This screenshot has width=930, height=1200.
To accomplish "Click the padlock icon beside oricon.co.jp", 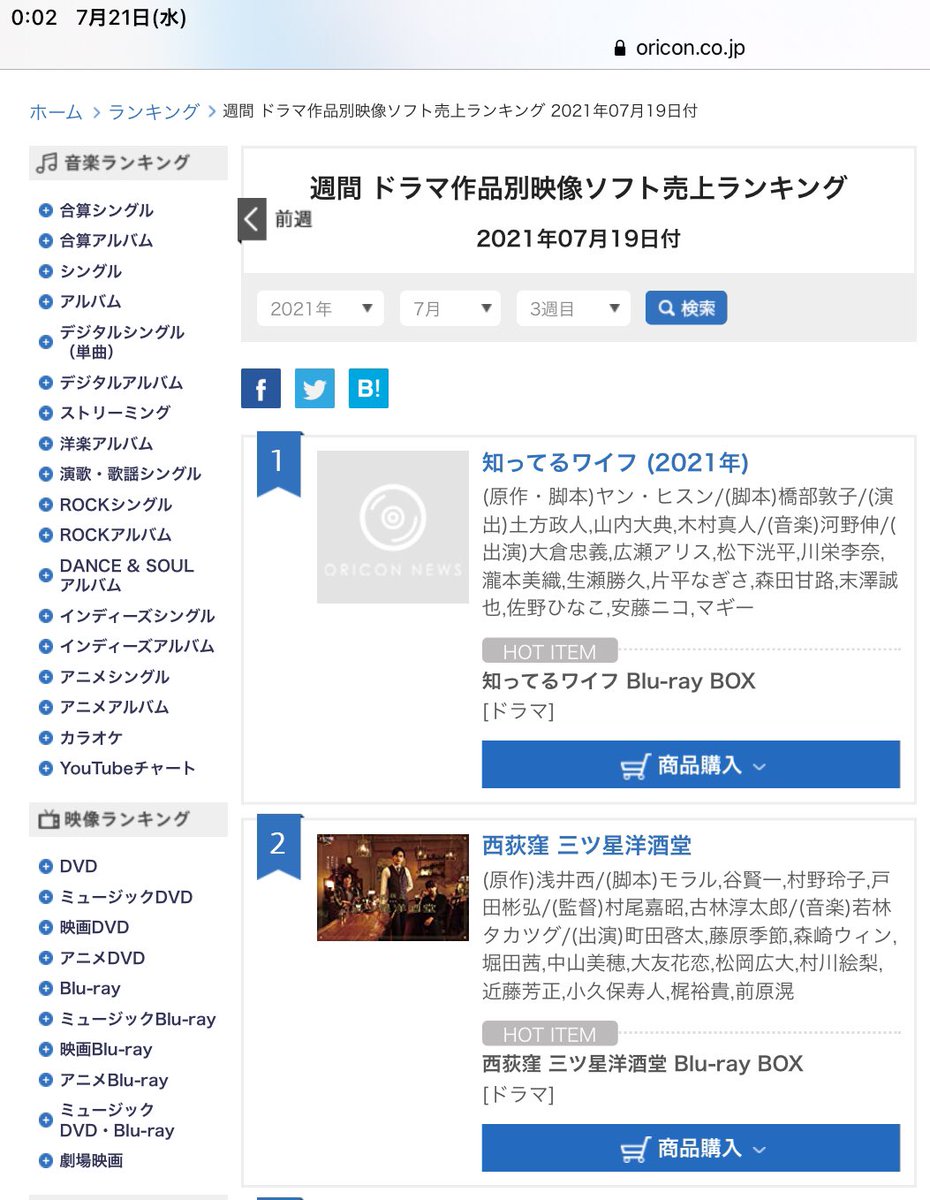I will click(x=620, y=48).
